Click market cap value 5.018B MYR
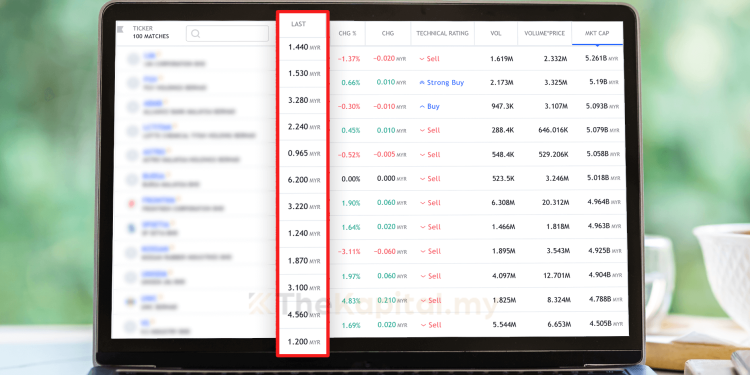This screenshot has width=750, height=375. tap(604, 178)
